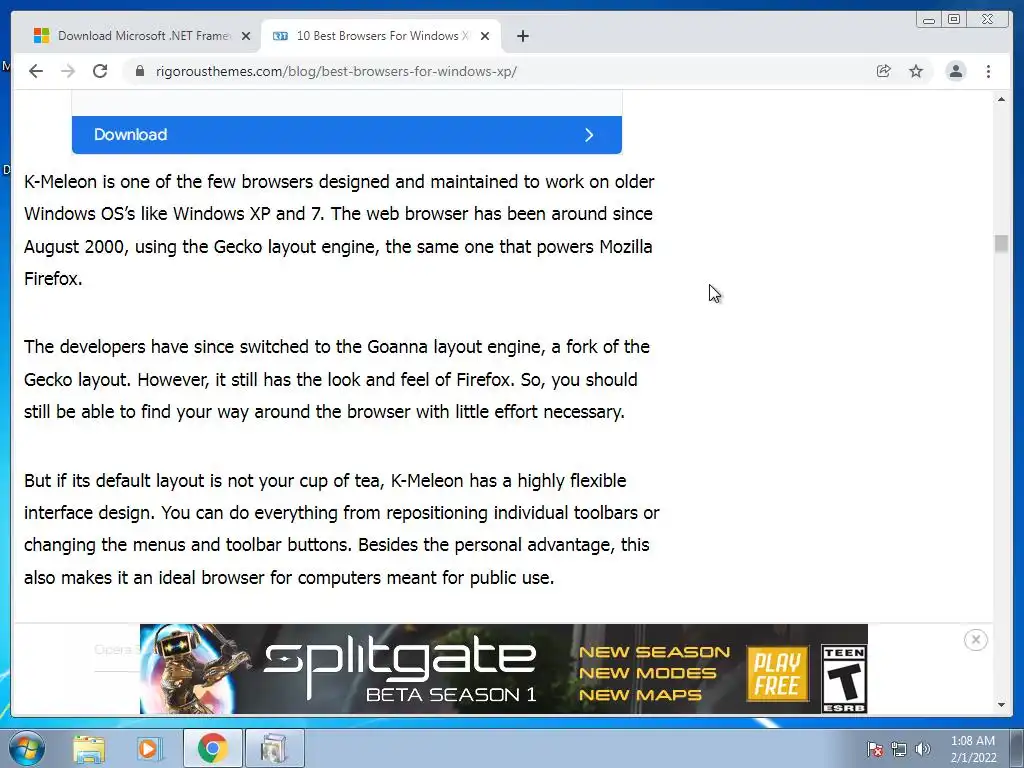Image resolution: width=1024 pixels, height=768 pixels.
Task: Open Chrome three-dot menu
Action: [988, 71]
